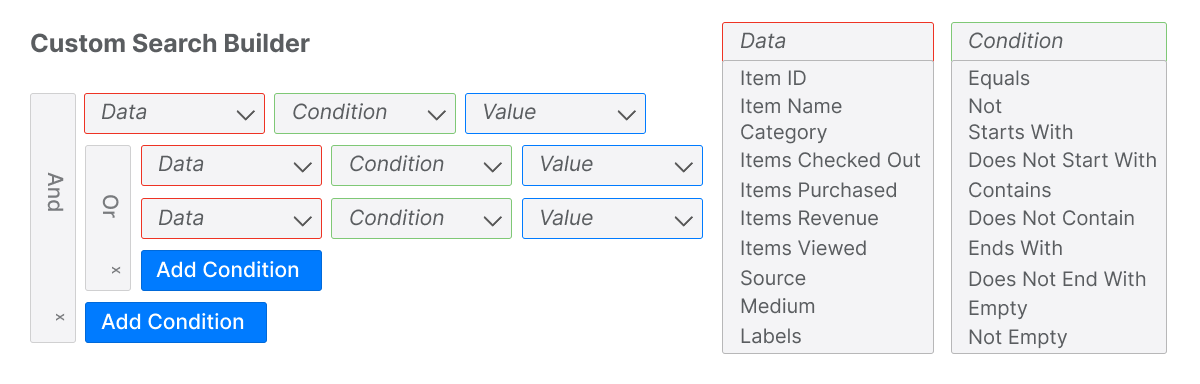Click the outer Add Condition button
The width and height of the screenshot is (1200, 384).
tap(176, 322)
